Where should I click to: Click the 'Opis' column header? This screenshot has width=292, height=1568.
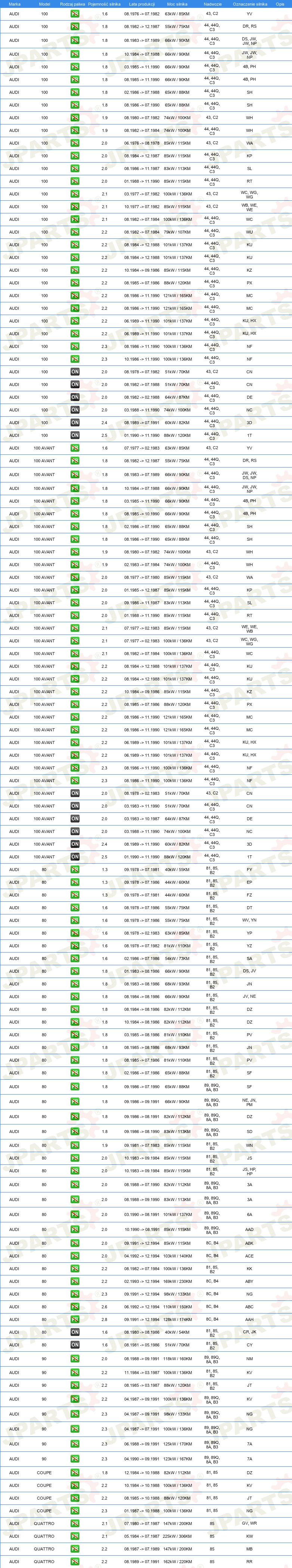[280, 4]
